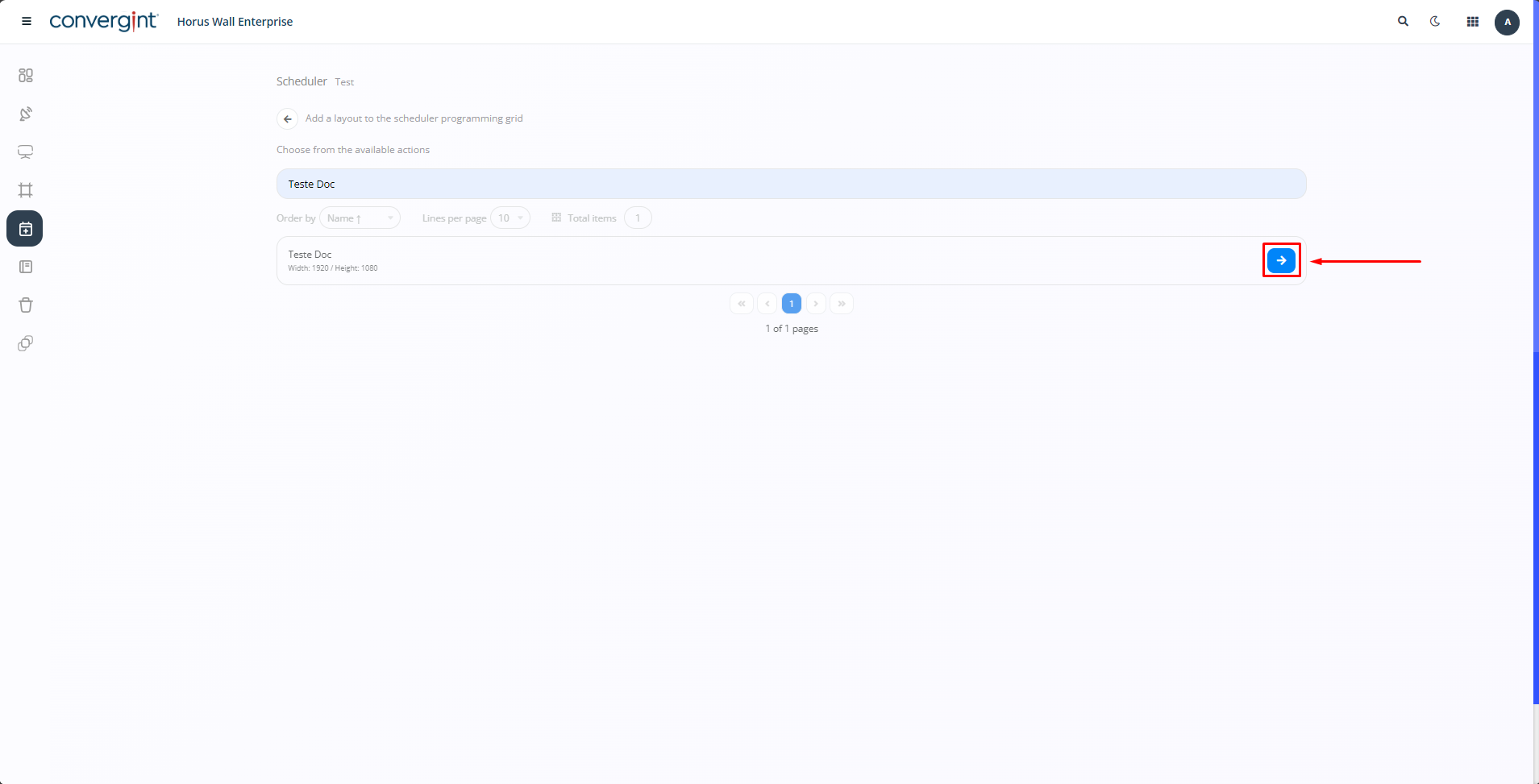Expand the Order by Name dropdown
The height and width of the screenshot is (784, 1539).
coord(360,218)
